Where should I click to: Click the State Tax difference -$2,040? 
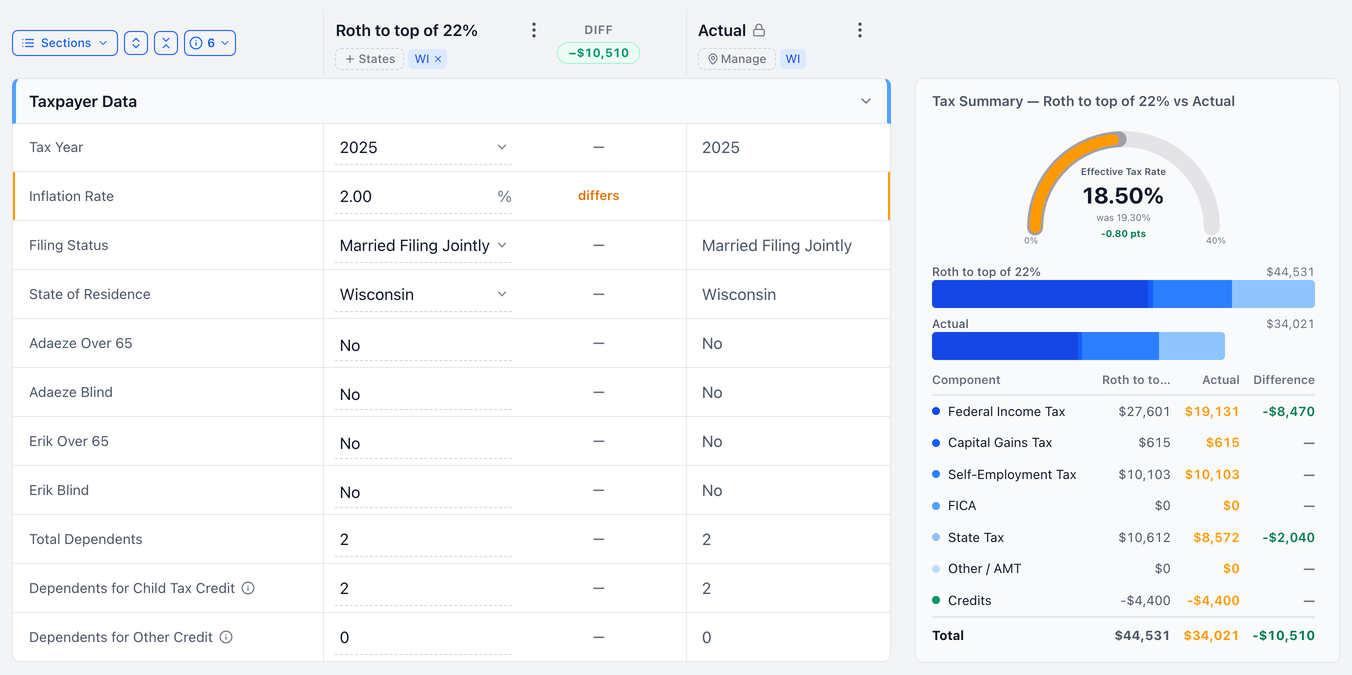[1288, 537]
